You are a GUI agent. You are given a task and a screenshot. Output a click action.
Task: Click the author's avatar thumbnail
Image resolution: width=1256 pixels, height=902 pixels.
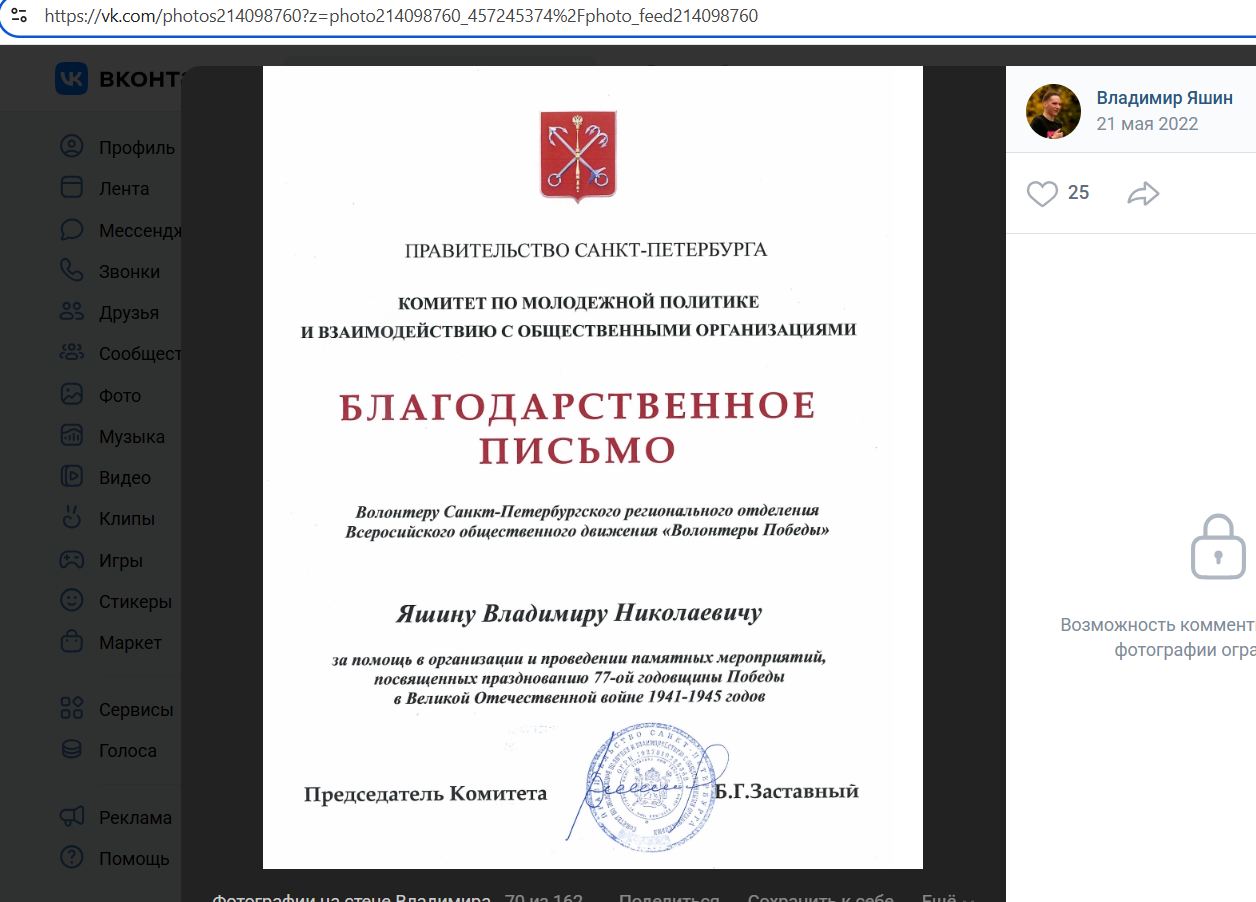point(1053,111)
